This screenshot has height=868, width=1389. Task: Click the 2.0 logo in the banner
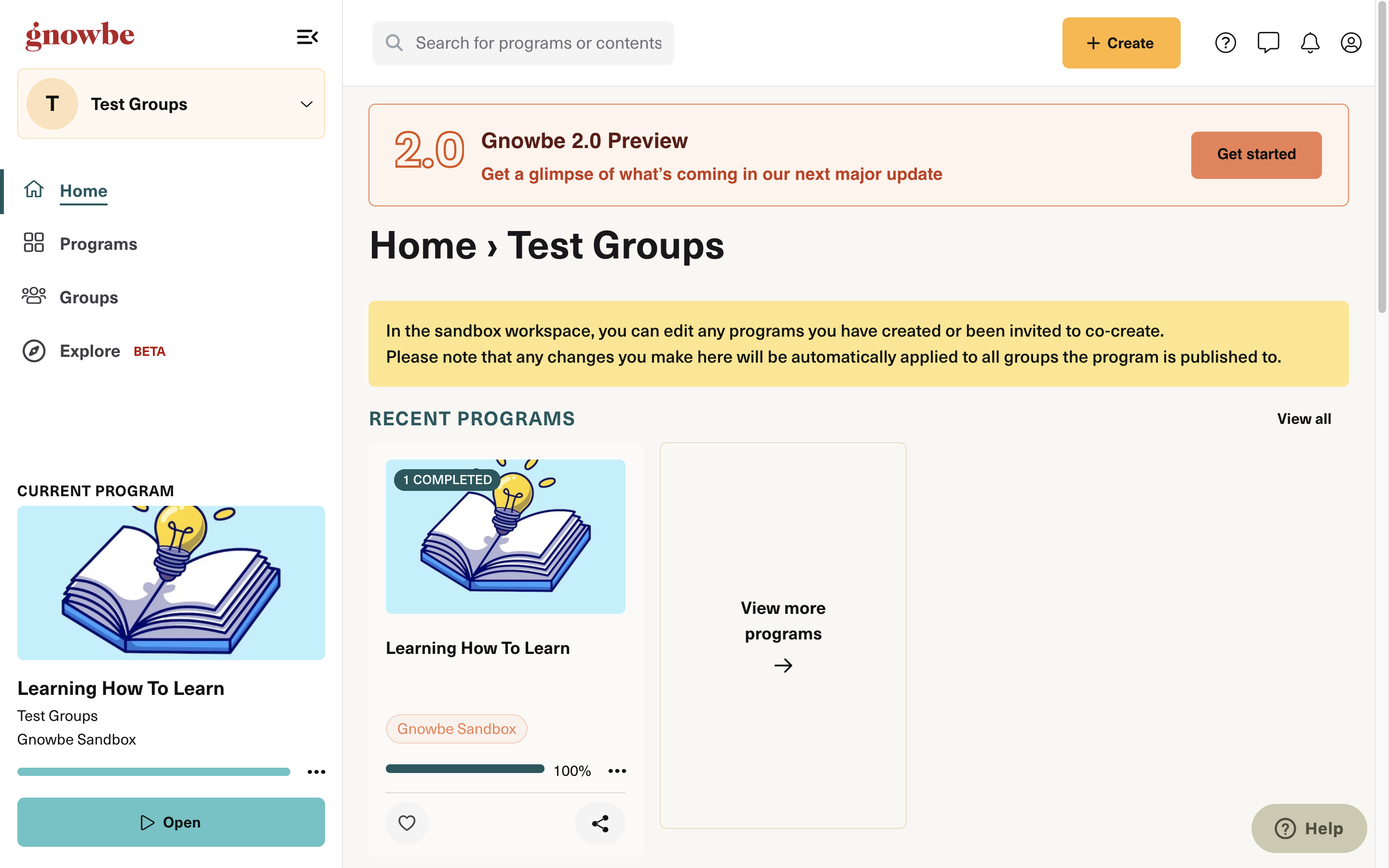point(429,150)
